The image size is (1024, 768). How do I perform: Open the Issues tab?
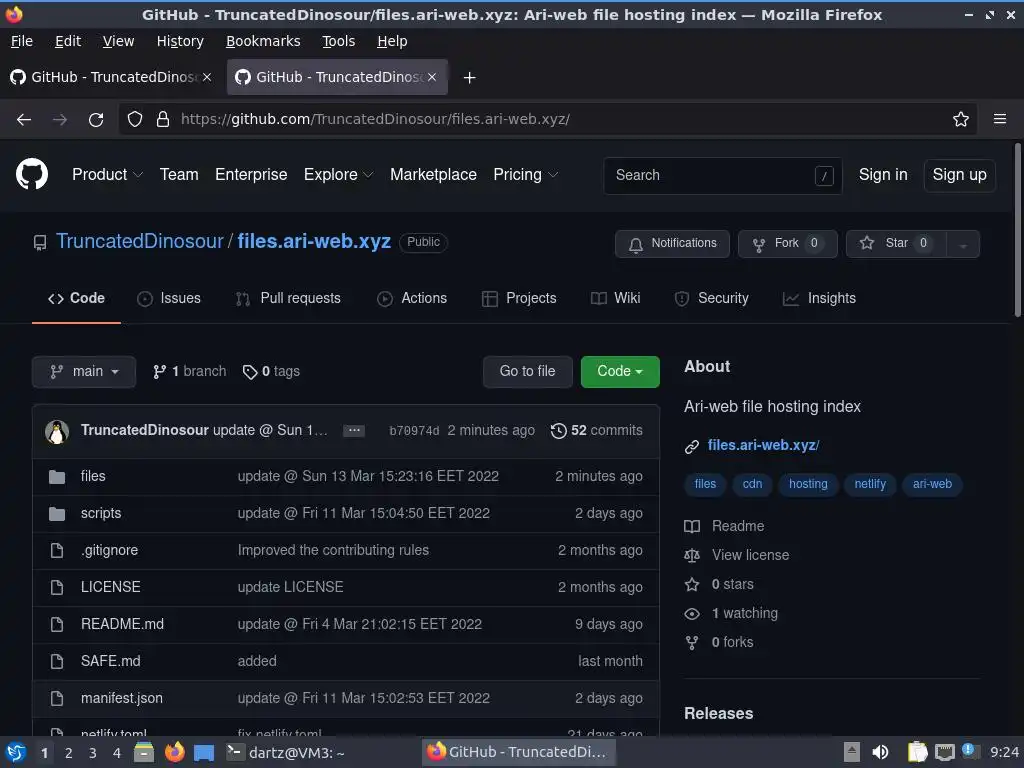tap(169, 298)
